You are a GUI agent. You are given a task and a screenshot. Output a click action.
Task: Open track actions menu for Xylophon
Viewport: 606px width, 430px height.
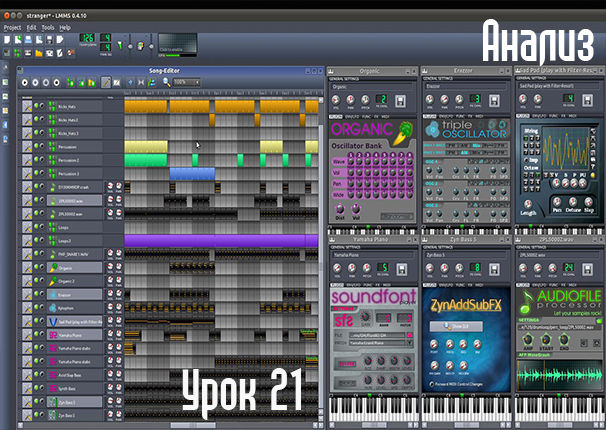pyautogui.click(x=27, y=308)
